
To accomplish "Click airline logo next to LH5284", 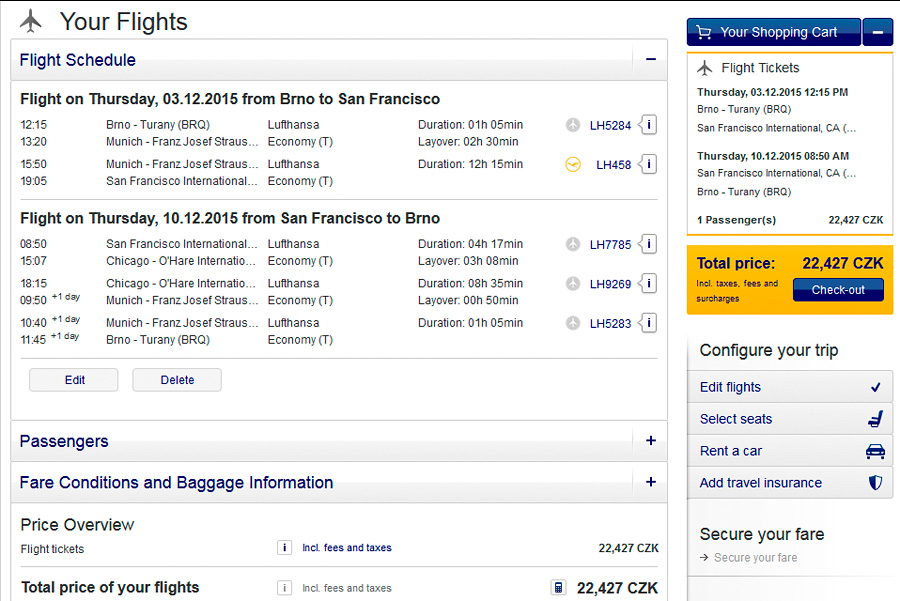I will 573,125.
